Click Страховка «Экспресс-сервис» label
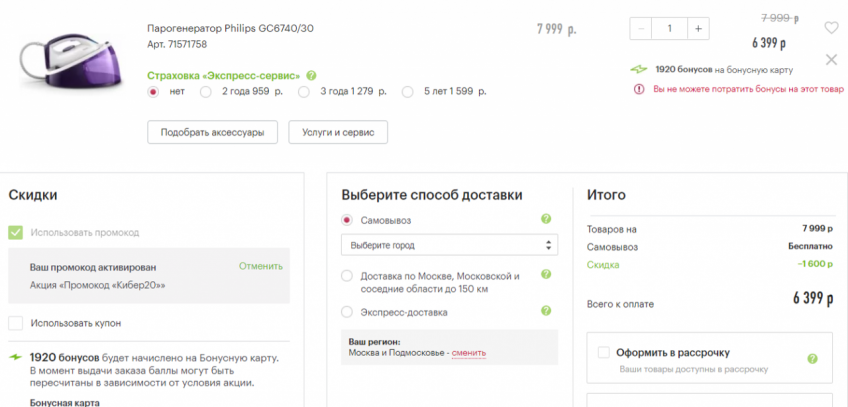The height and width of the screenshot is (407, 848). [223, 76]
